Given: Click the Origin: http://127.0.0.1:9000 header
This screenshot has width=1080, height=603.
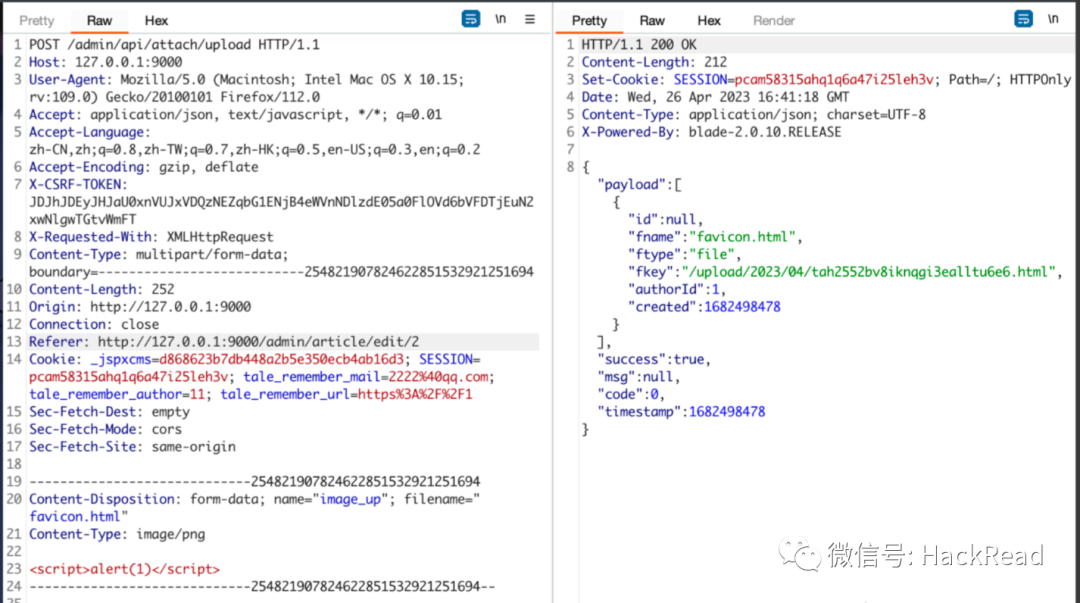Looking at the screenshot, I should (x=140, y=307).
